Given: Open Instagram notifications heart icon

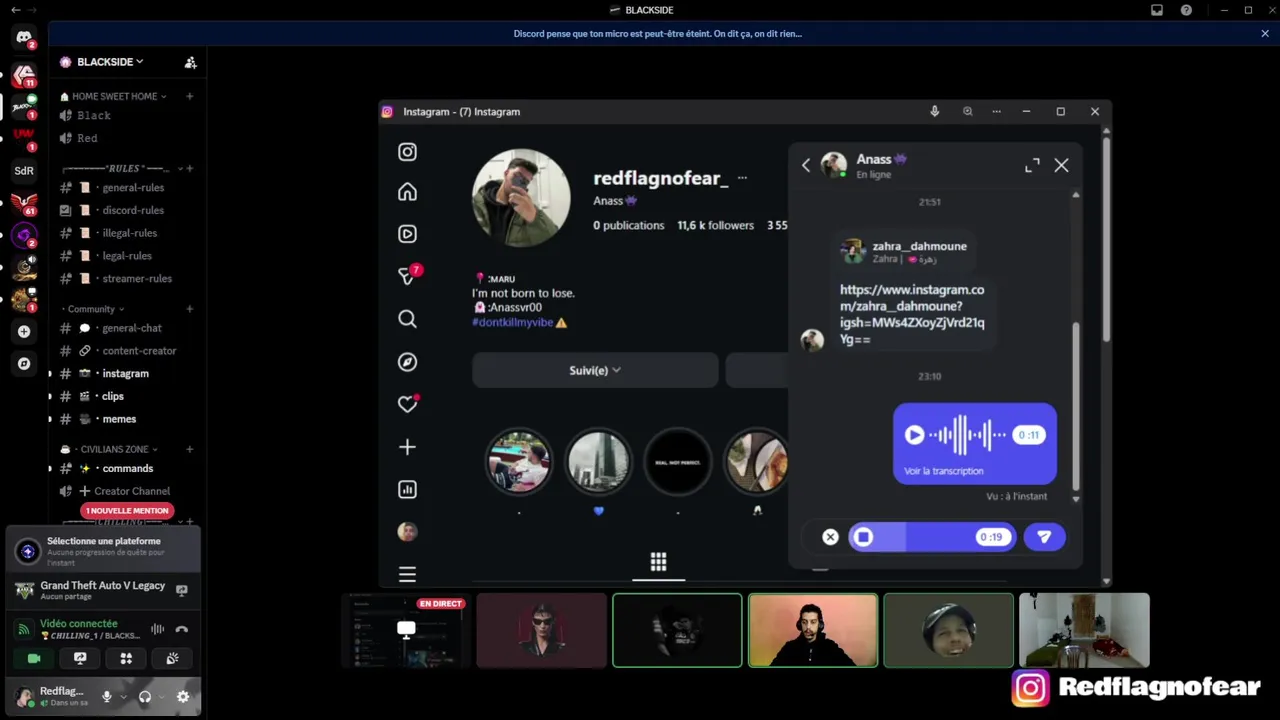Looking at the screenshot, I should coord(407,404).
